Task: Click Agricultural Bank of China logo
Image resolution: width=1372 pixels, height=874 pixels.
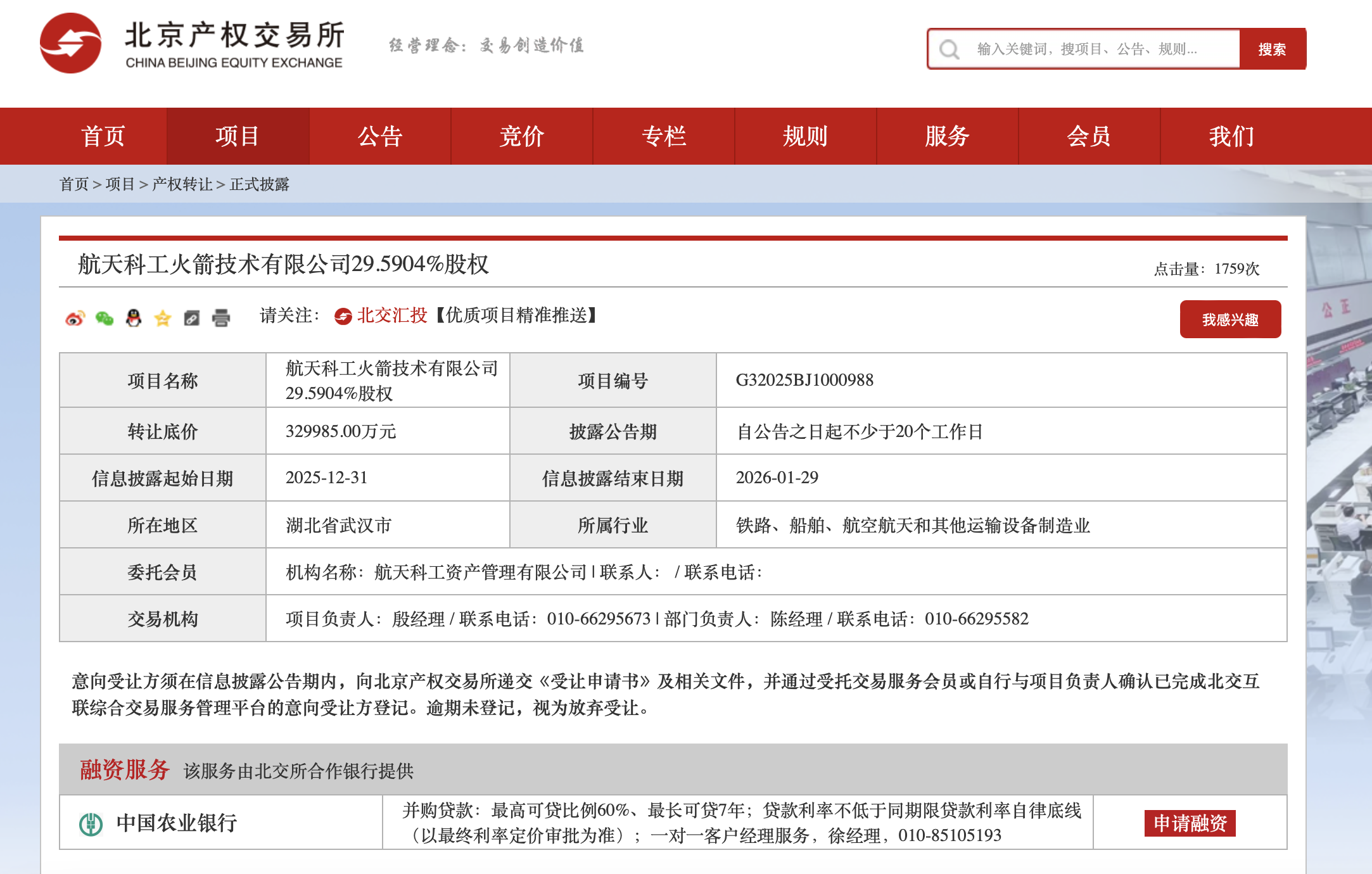Action: point(91,823)
